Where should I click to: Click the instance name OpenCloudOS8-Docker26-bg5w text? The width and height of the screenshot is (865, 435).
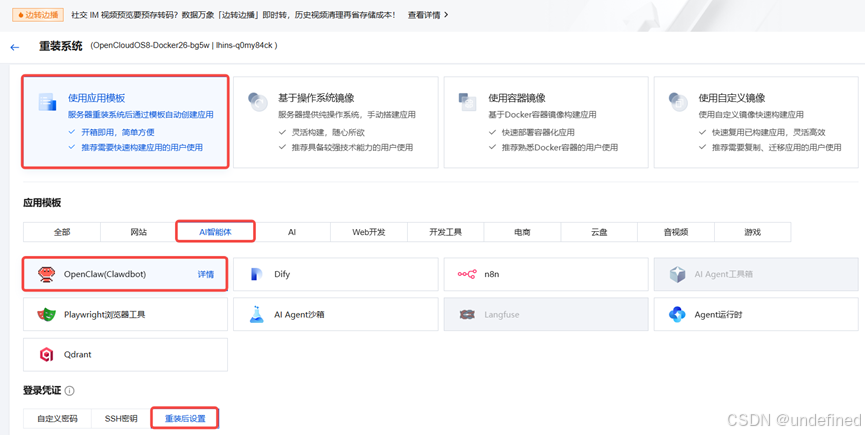[151, 45]
